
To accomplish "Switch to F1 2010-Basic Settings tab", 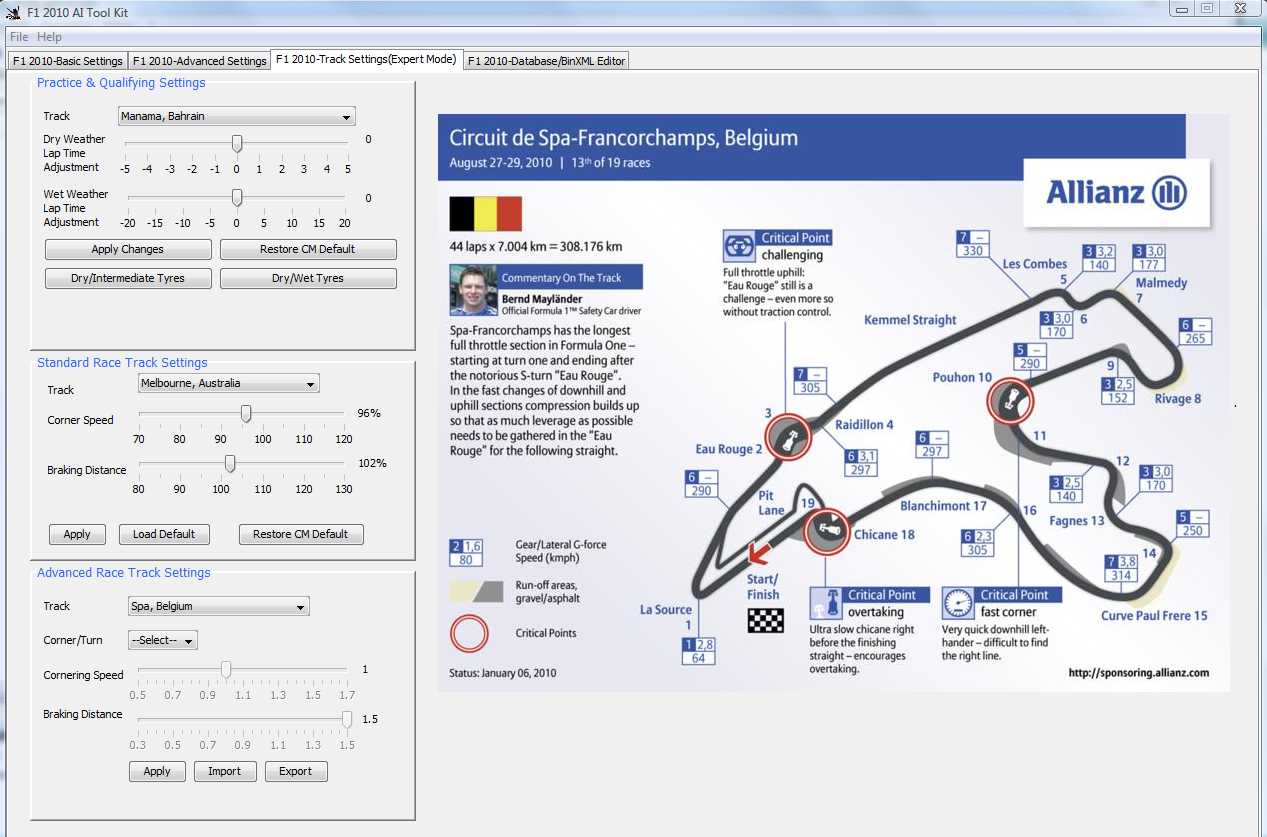I will point(68,61).
